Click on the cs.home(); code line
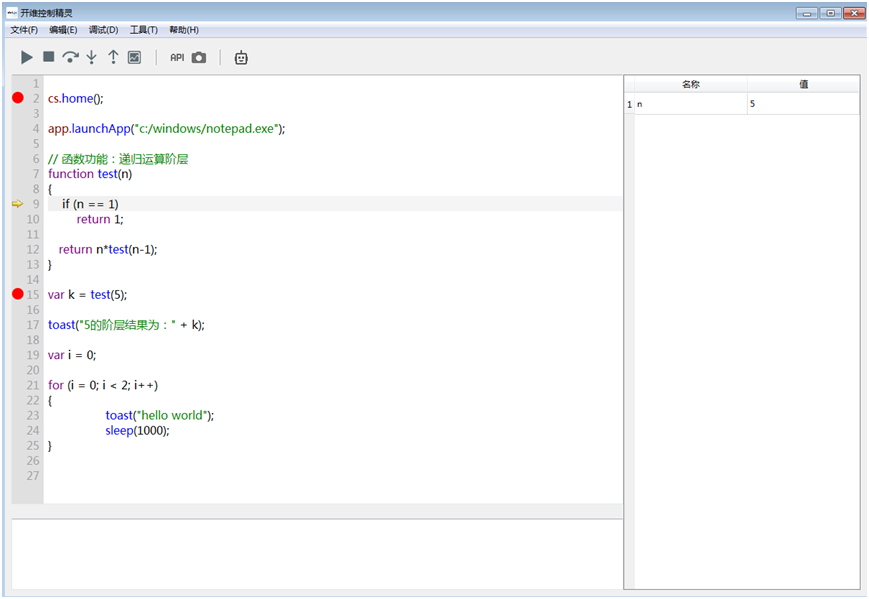This screenshot has height=599, width=869. tap(75, 99)
